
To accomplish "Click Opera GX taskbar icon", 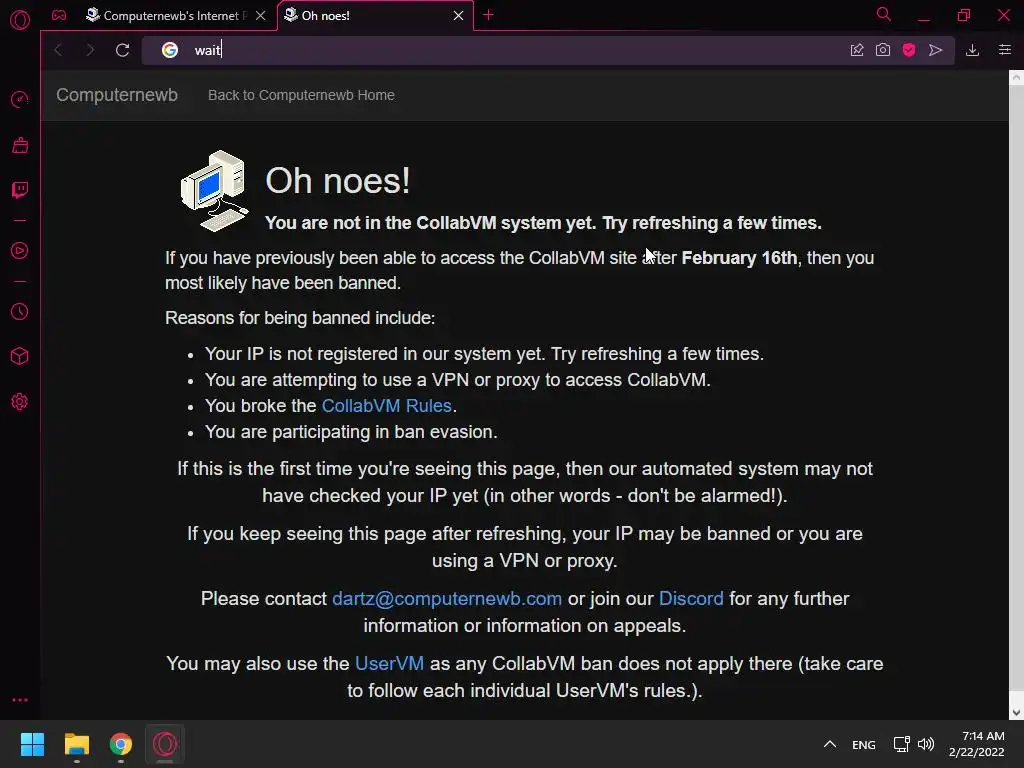I will (x=165, y=744).
